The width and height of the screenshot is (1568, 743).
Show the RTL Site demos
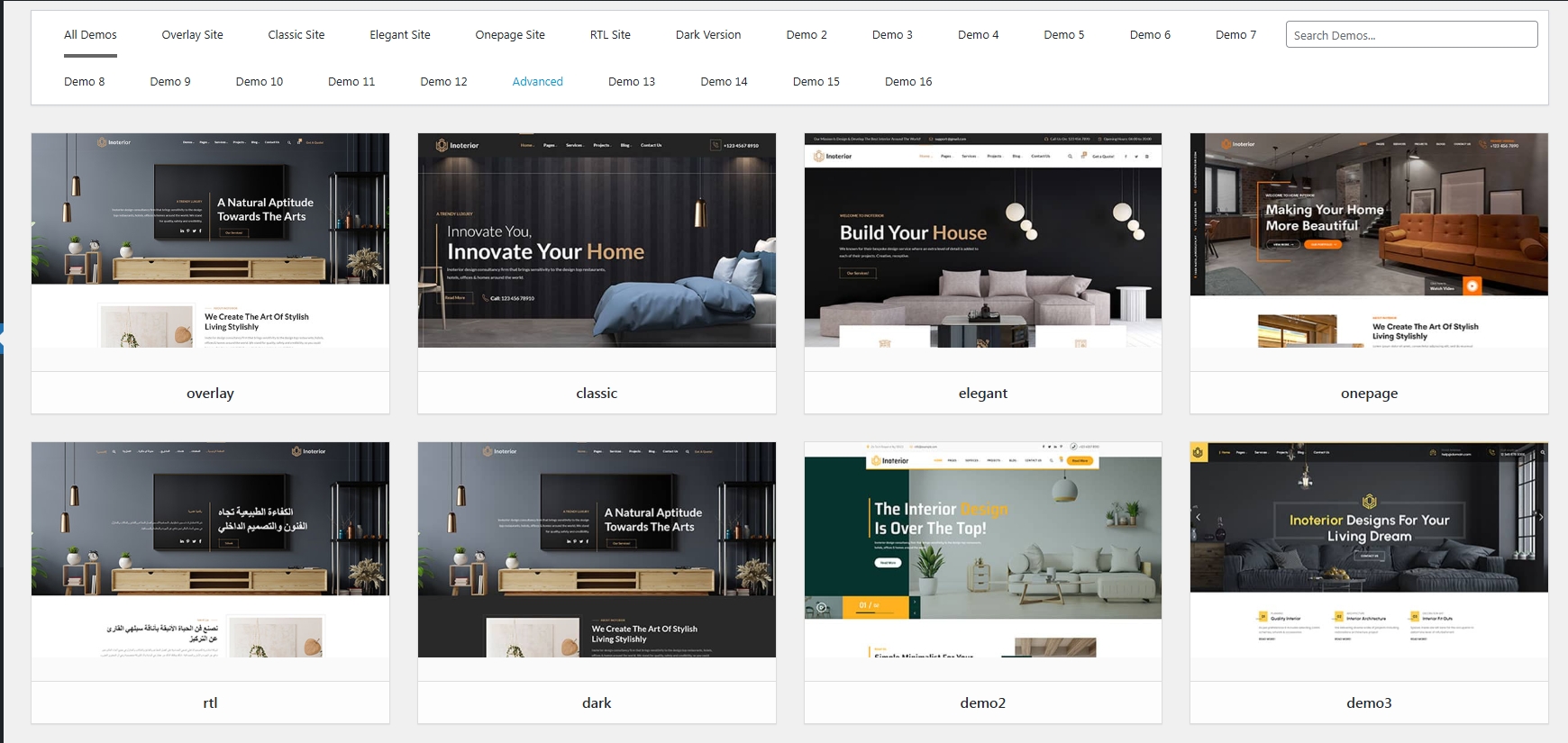[610, 35]
